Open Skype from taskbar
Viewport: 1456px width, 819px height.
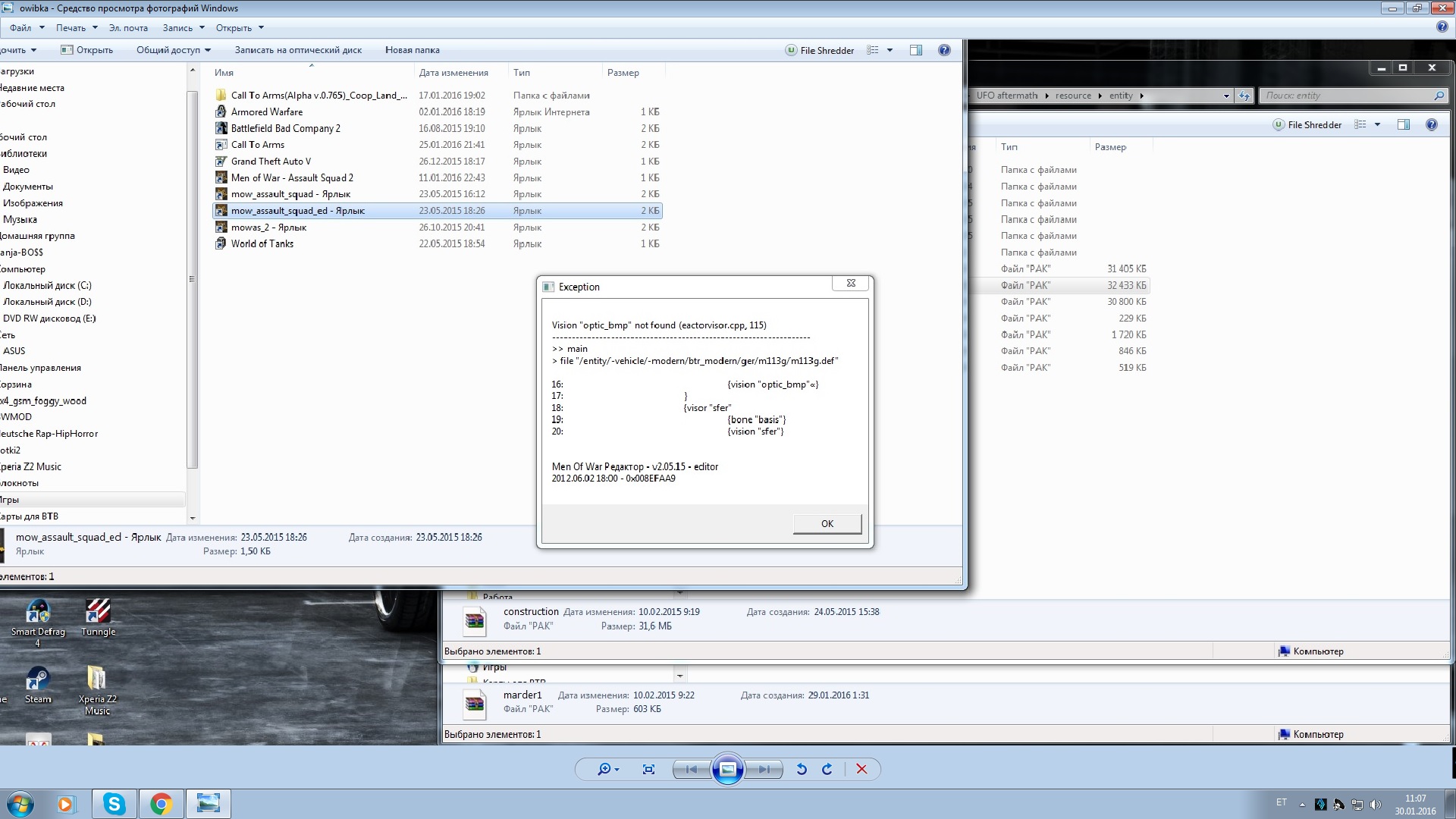pos(115,804)
